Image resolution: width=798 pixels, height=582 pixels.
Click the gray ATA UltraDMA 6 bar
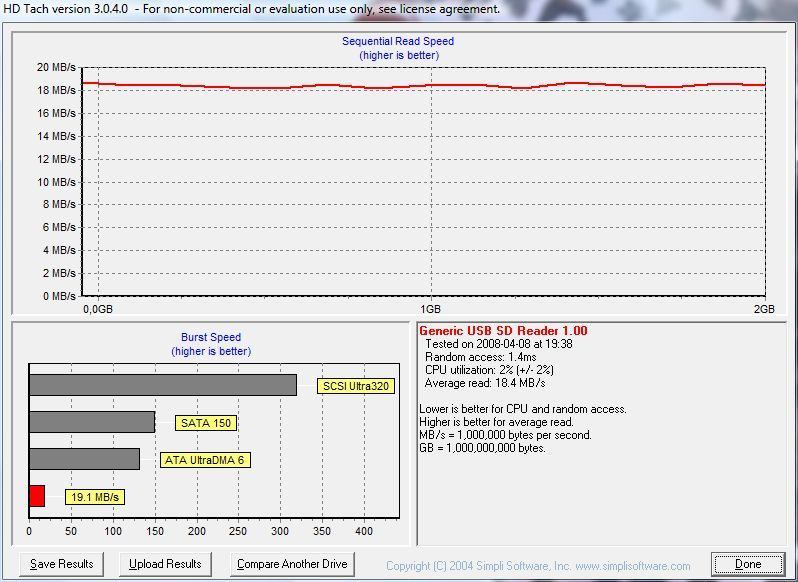coord(84,459)
